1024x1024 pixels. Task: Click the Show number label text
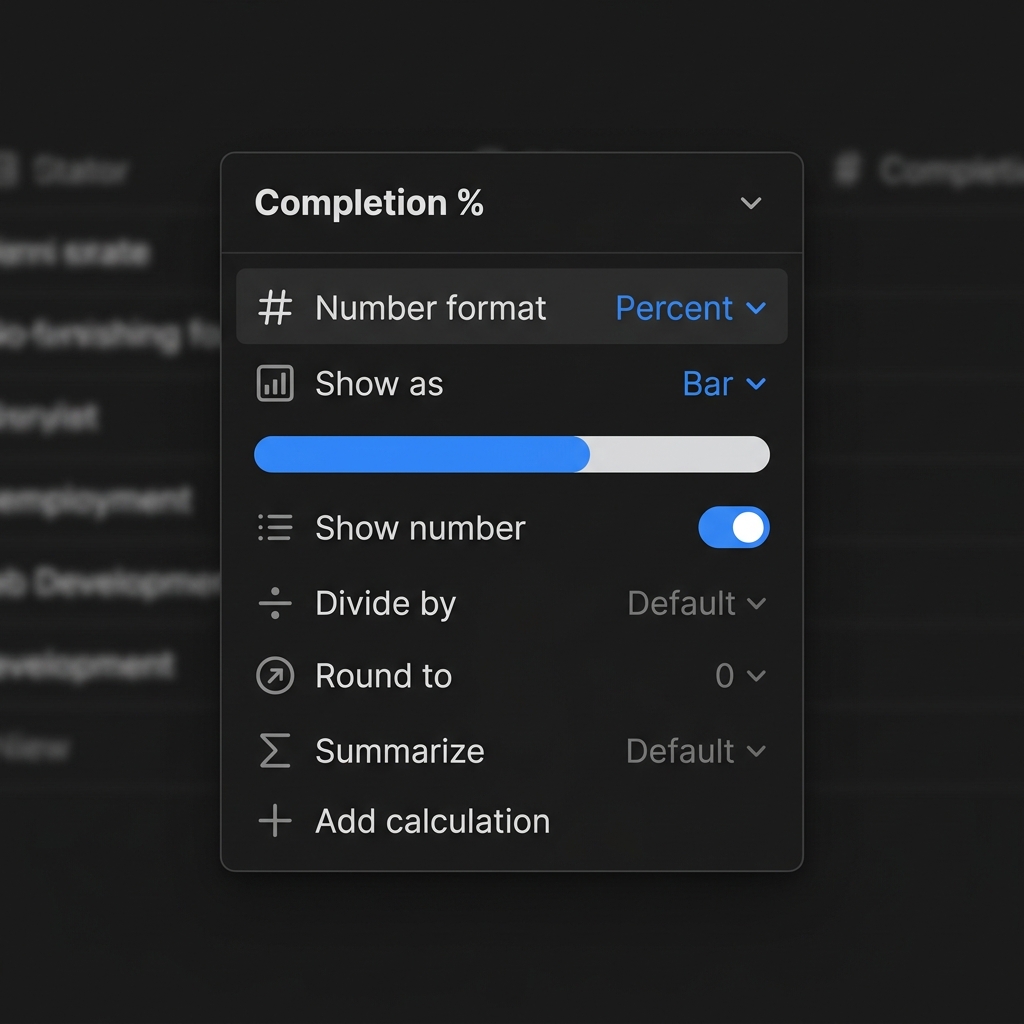[x=420, y=528]
